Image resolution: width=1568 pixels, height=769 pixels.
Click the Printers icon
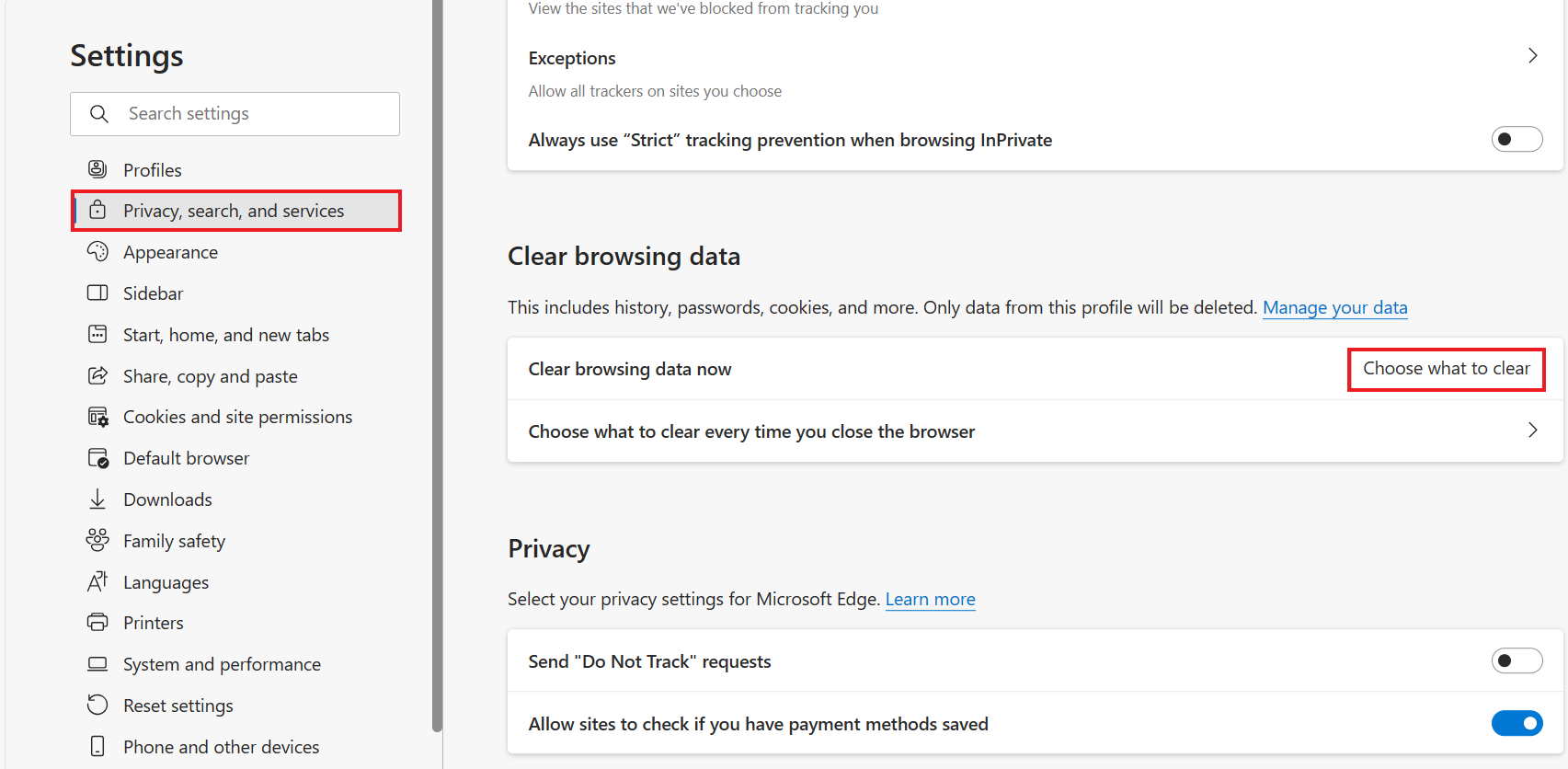[x=97, y=622]
